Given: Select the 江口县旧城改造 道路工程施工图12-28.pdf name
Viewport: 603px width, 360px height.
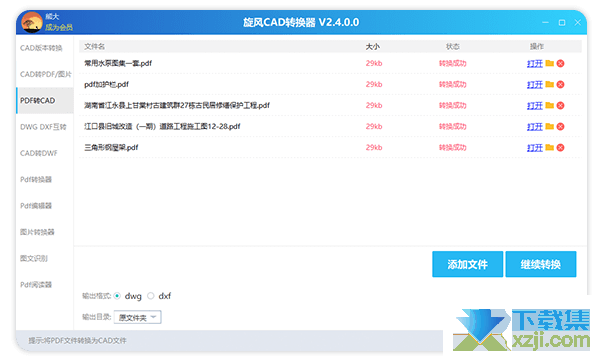Looking at the screenshot, I should click(162, 127).
